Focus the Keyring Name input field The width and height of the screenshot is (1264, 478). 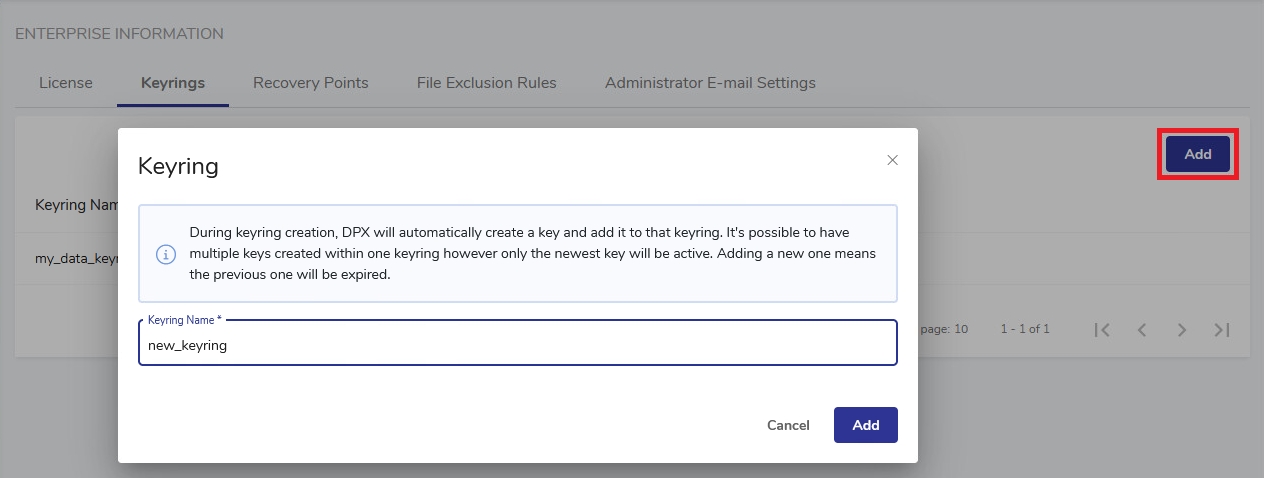pos(517,345)
